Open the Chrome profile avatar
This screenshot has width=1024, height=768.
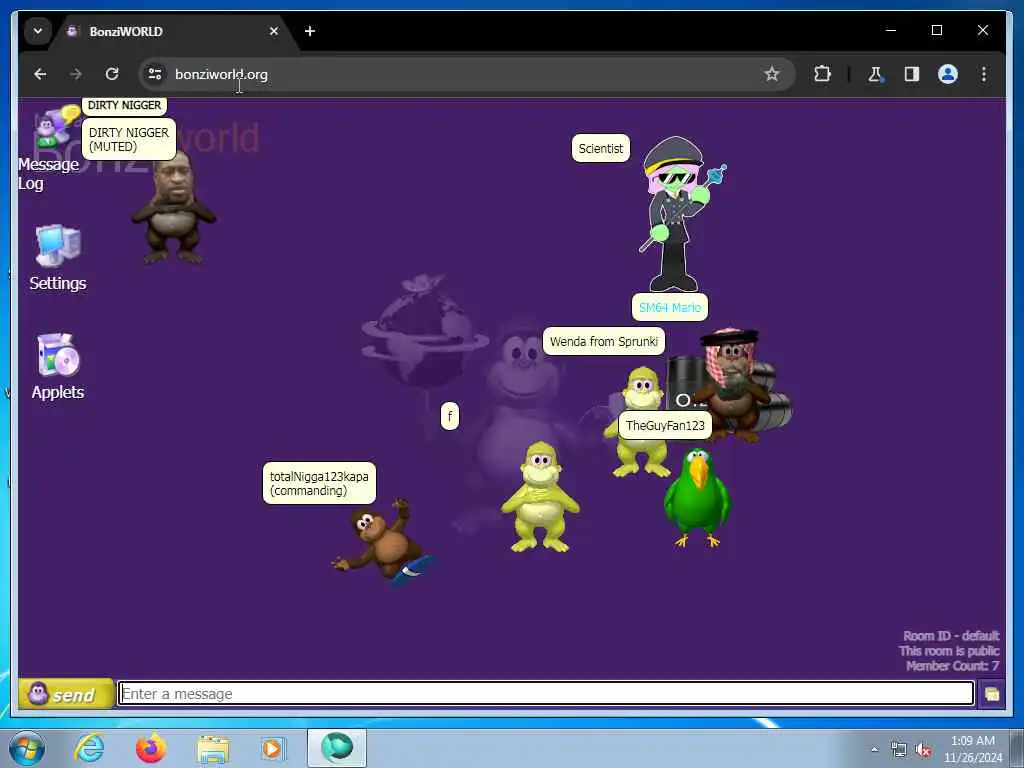click(948, 74)
